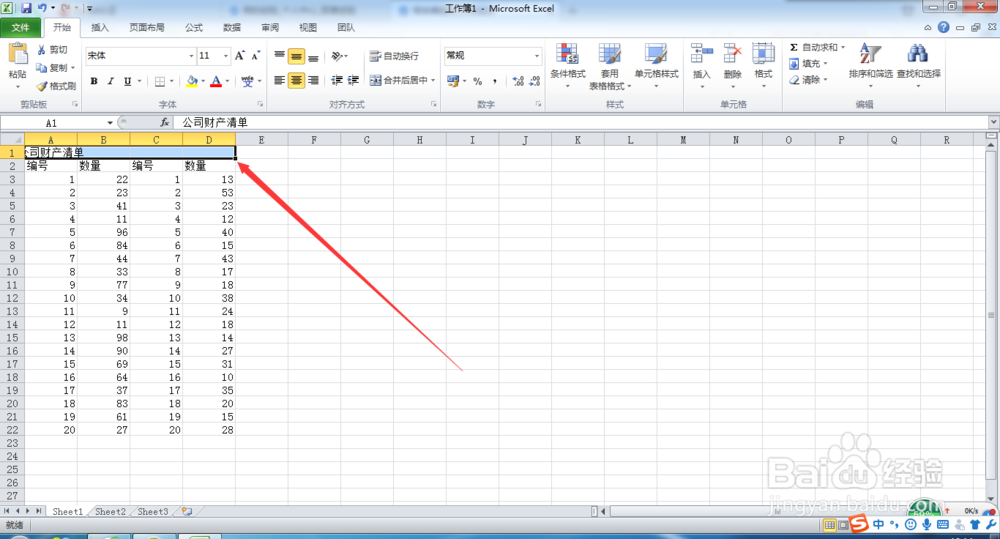
Task: Click decrease decimal icon
Action: tap(534, 81)
